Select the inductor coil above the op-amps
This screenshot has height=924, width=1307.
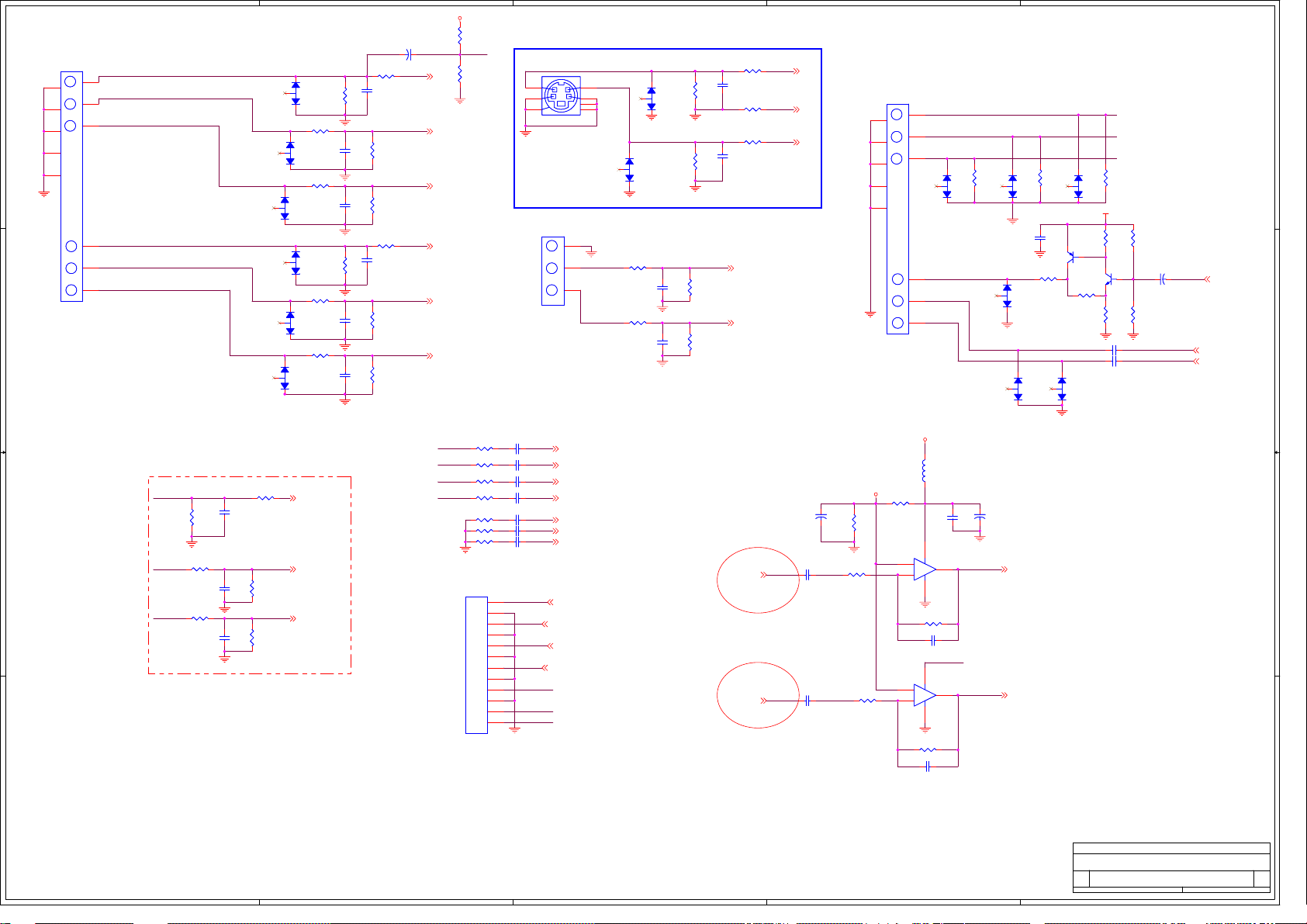(x=925, y=471)
